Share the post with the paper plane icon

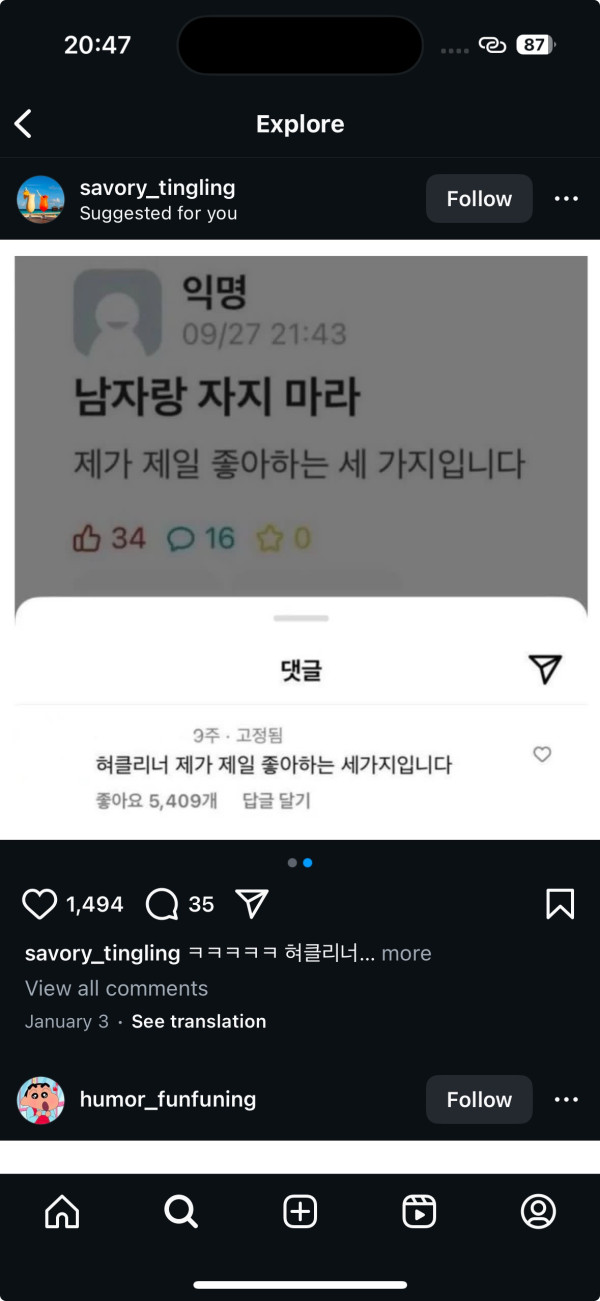[x=252, y=904]
